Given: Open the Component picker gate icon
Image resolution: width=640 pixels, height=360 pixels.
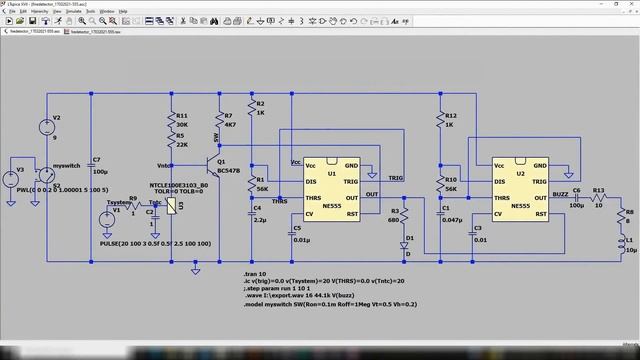Looking at the screenshot, I should pyautogui.click(x=322, y=21).
